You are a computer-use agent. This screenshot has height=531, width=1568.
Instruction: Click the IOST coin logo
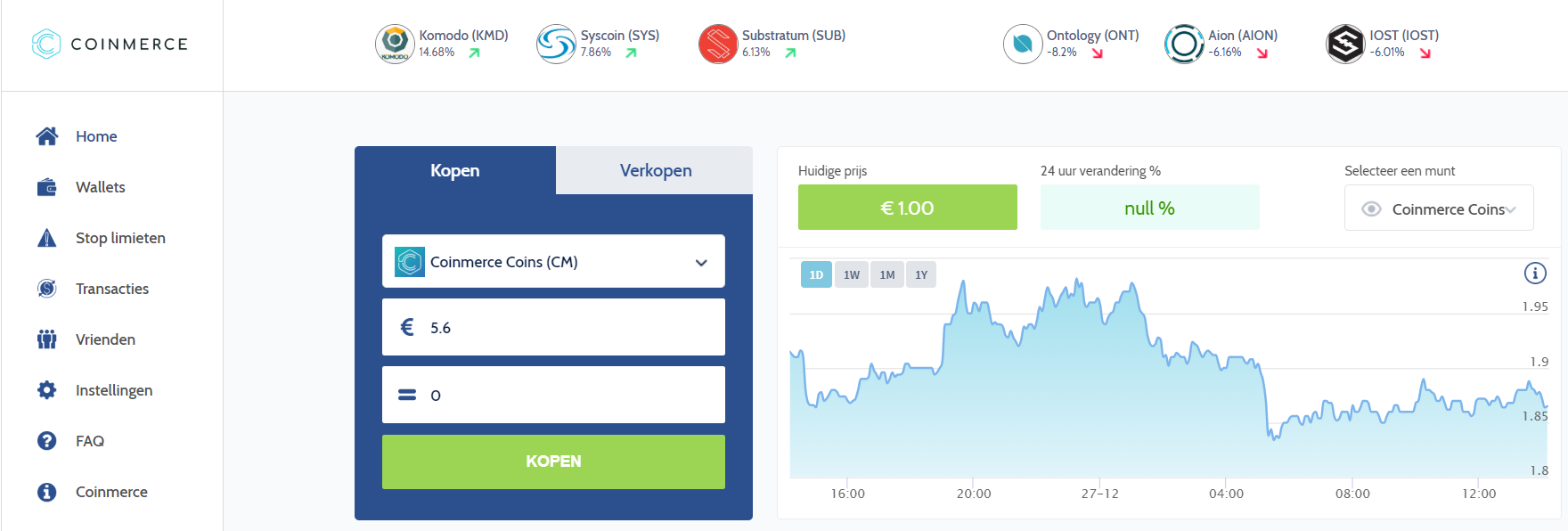(1345, 44)
